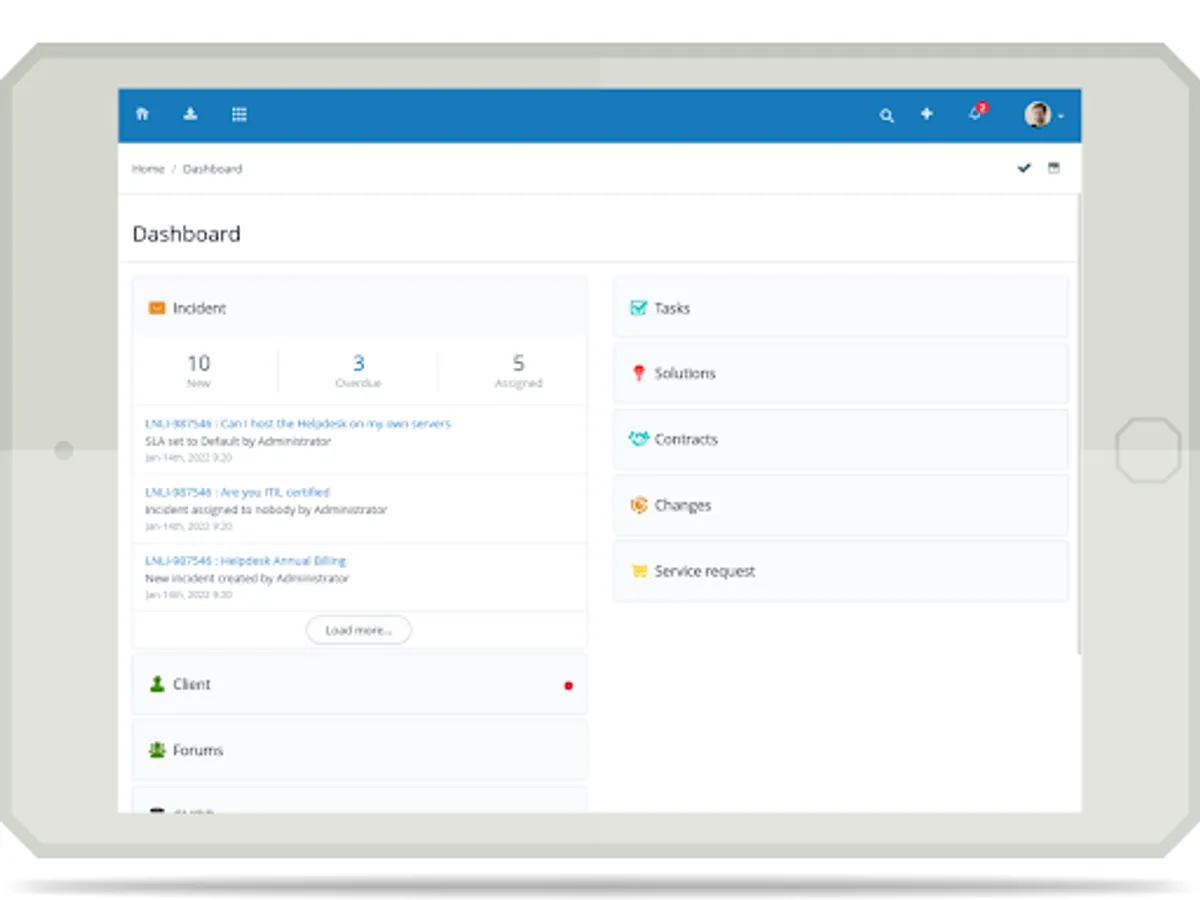Click the plus add-new icon
The height and width of the screenshot is (900, 1200).
(927, 115)
